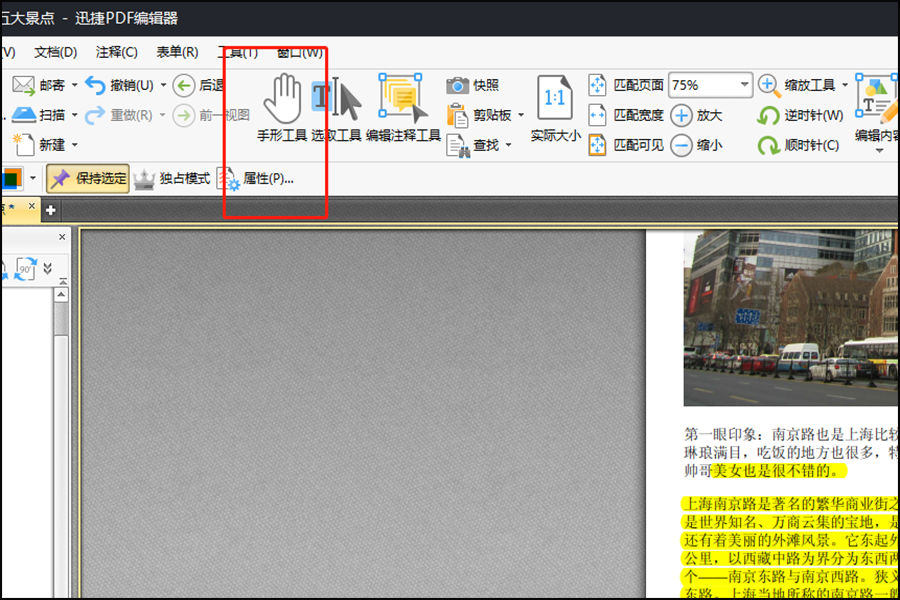Click text line beginning 琳琅满目

pyautogui.click(x=791, y=452)
